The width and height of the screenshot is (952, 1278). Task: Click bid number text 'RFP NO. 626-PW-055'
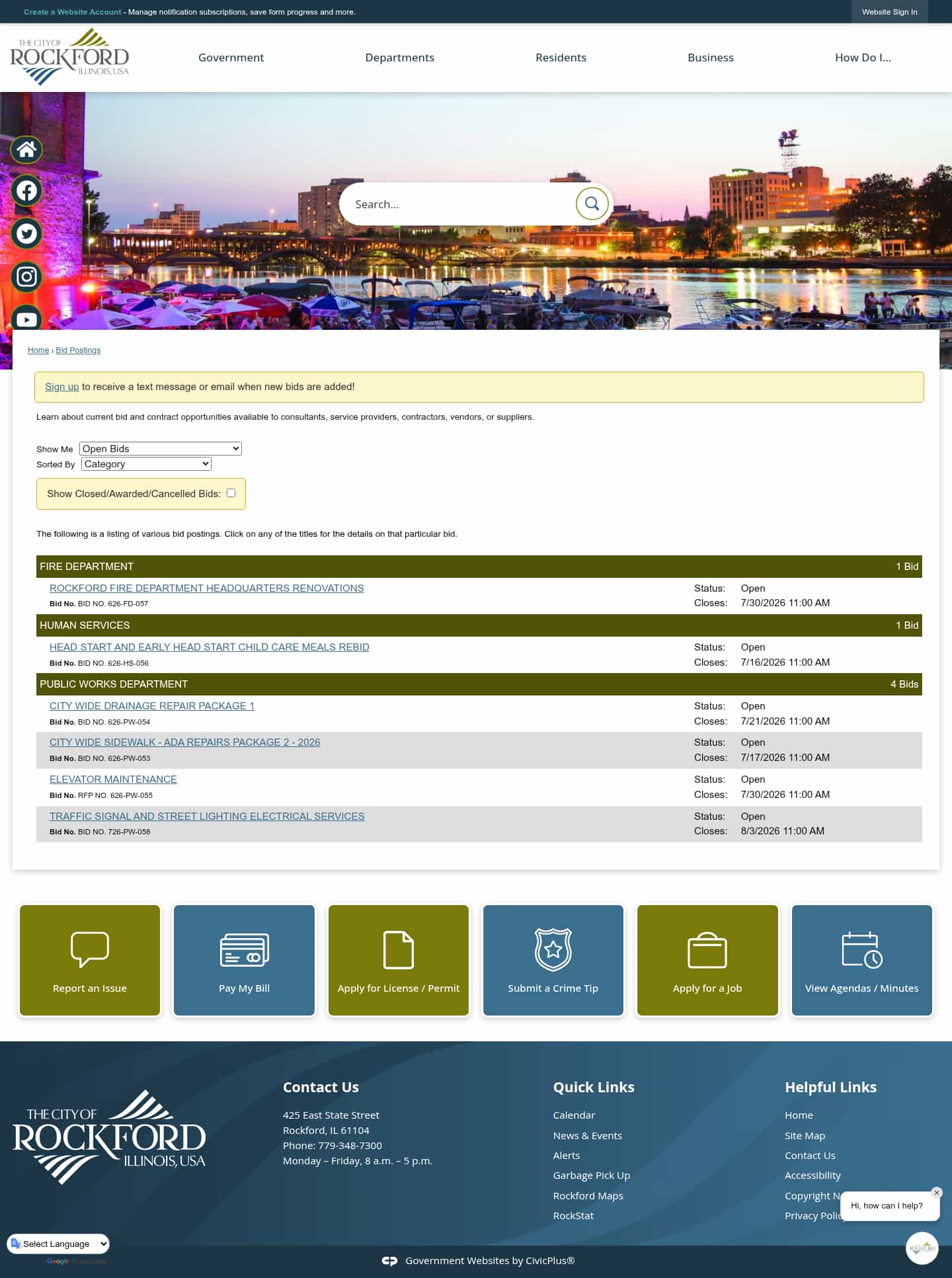click(115, 795)
